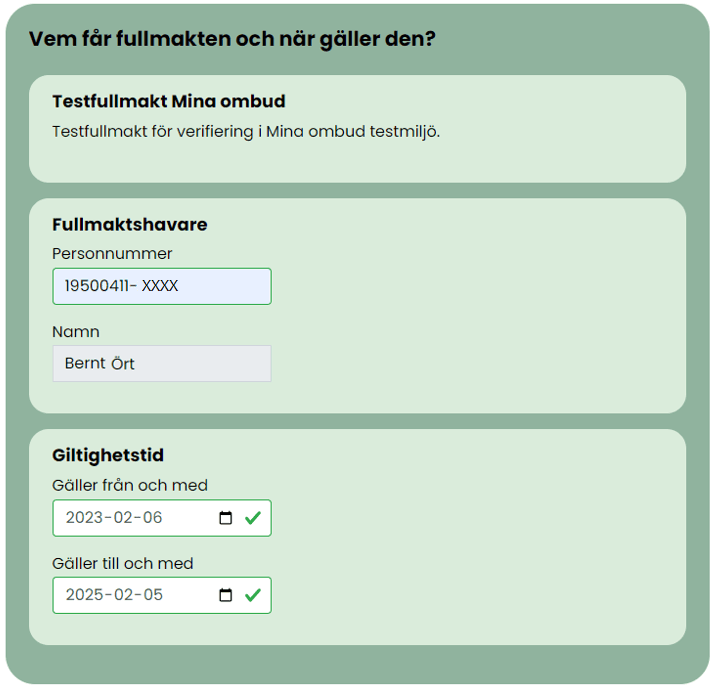Viewport: 714px width, 687px height.
Task: Select the day segment of end date
Action: [x=151, y=595]
